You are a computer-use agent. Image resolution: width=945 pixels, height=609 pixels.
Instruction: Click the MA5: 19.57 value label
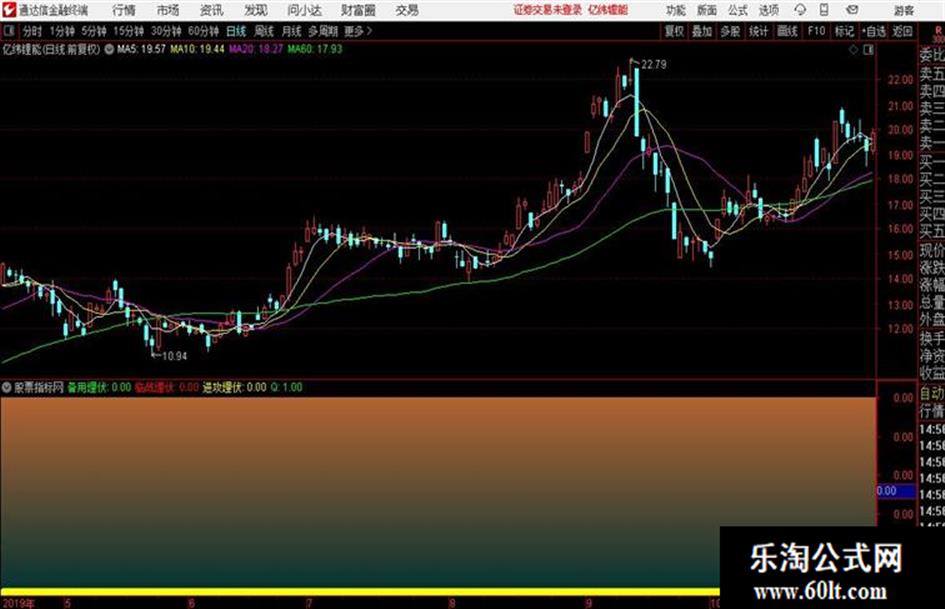[x=141, y=49]
